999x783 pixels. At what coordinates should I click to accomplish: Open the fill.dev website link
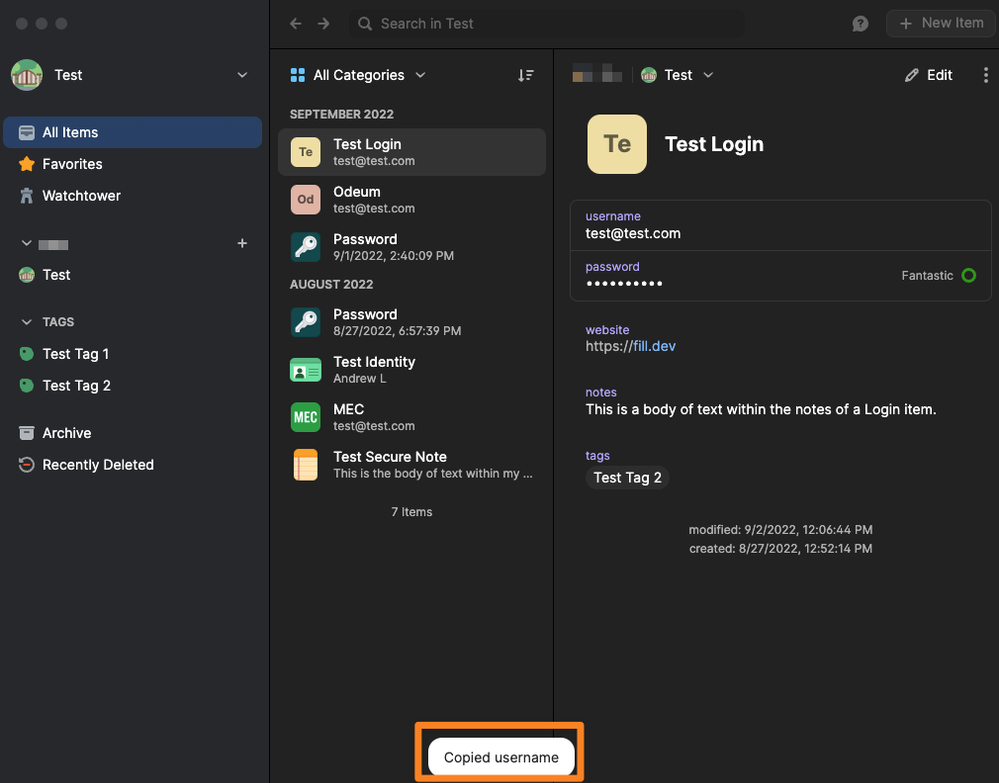(654, 346)
